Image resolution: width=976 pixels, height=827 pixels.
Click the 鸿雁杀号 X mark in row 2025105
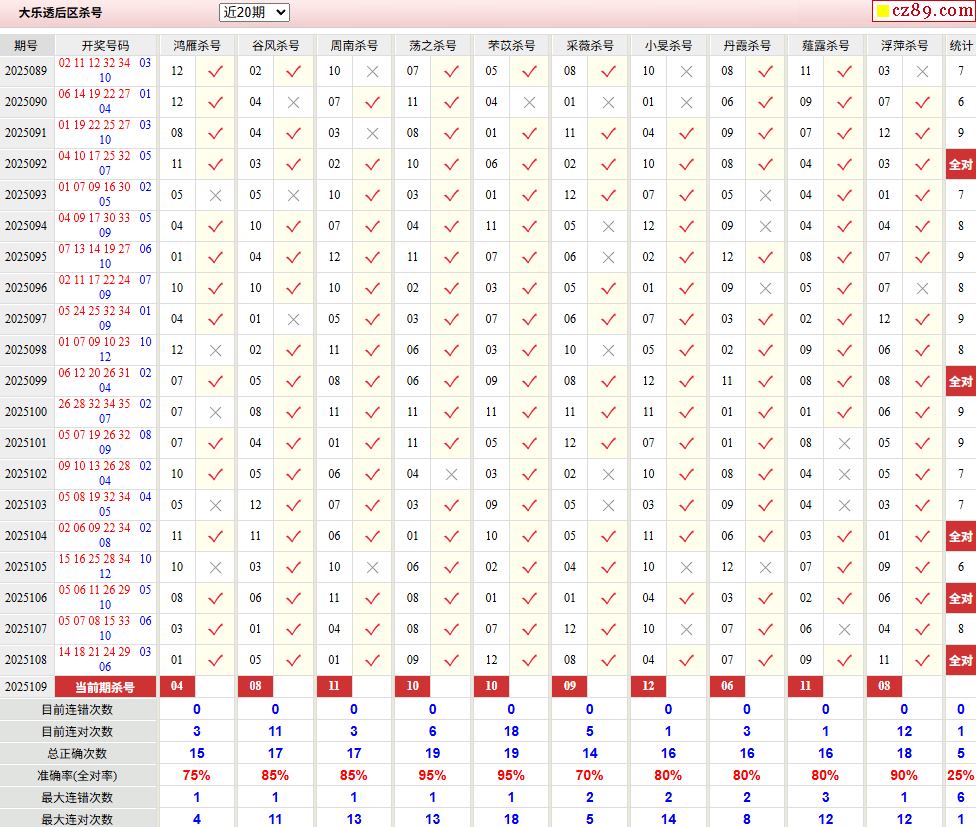coord(215,568)
